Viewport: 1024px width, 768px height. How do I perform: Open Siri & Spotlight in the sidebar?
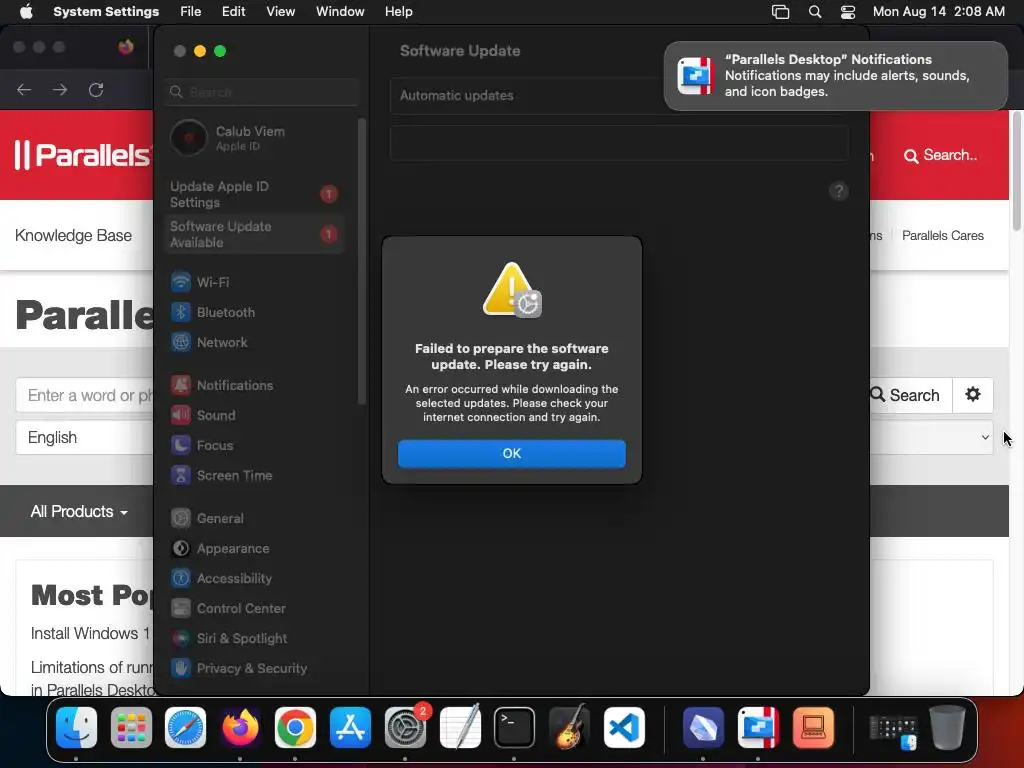pyautogui.click(x=255, y=639)
